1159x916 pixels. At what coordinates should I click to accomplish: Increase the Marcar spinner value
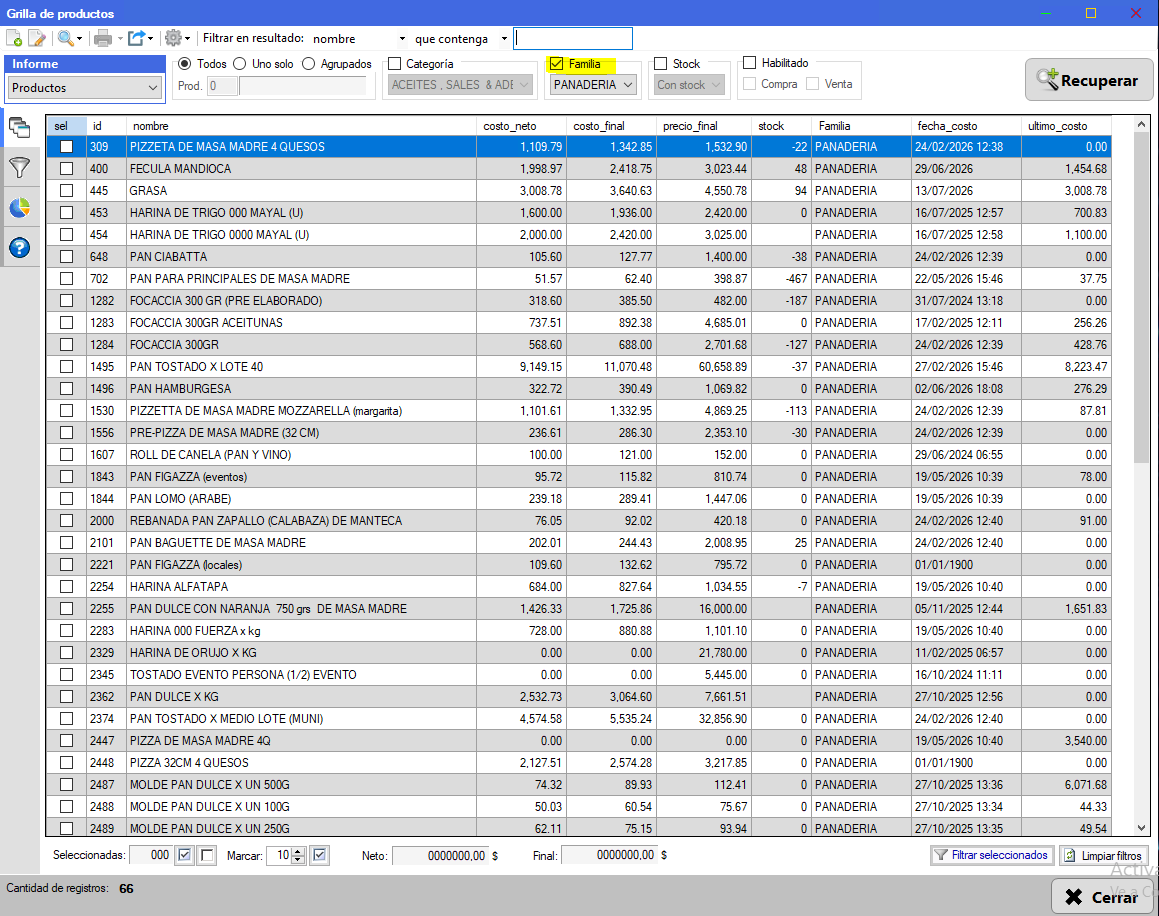tap(298, 851)
